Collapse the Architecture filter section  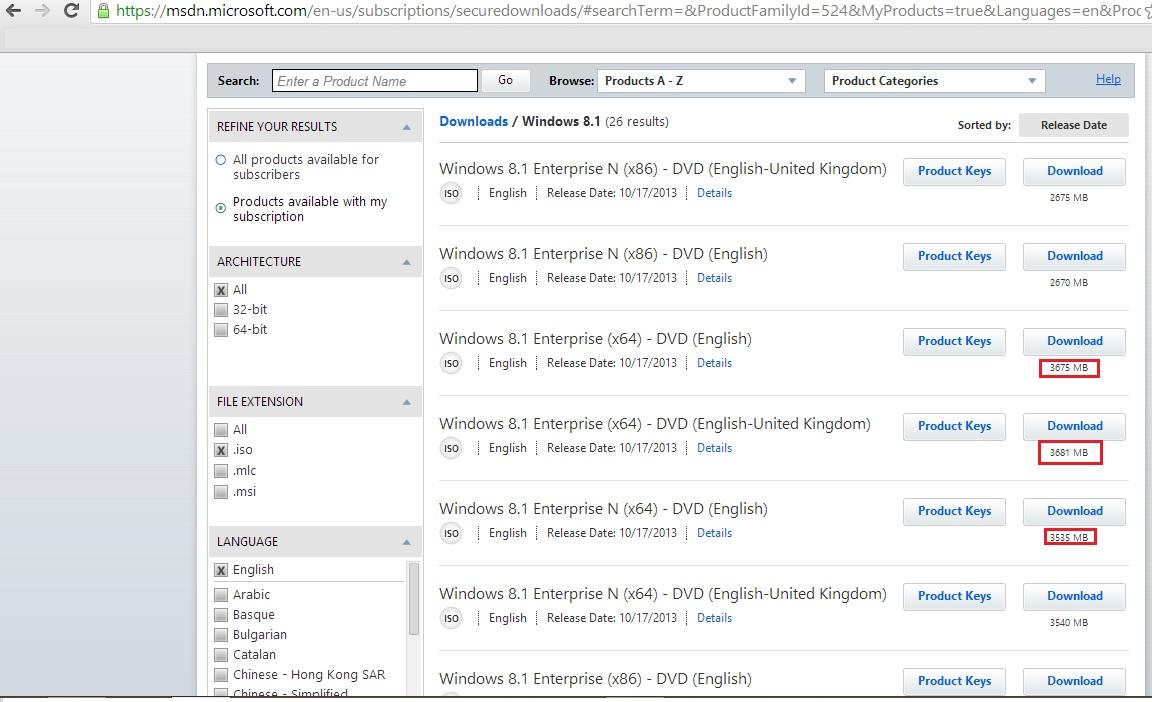(x=406, y=262)
